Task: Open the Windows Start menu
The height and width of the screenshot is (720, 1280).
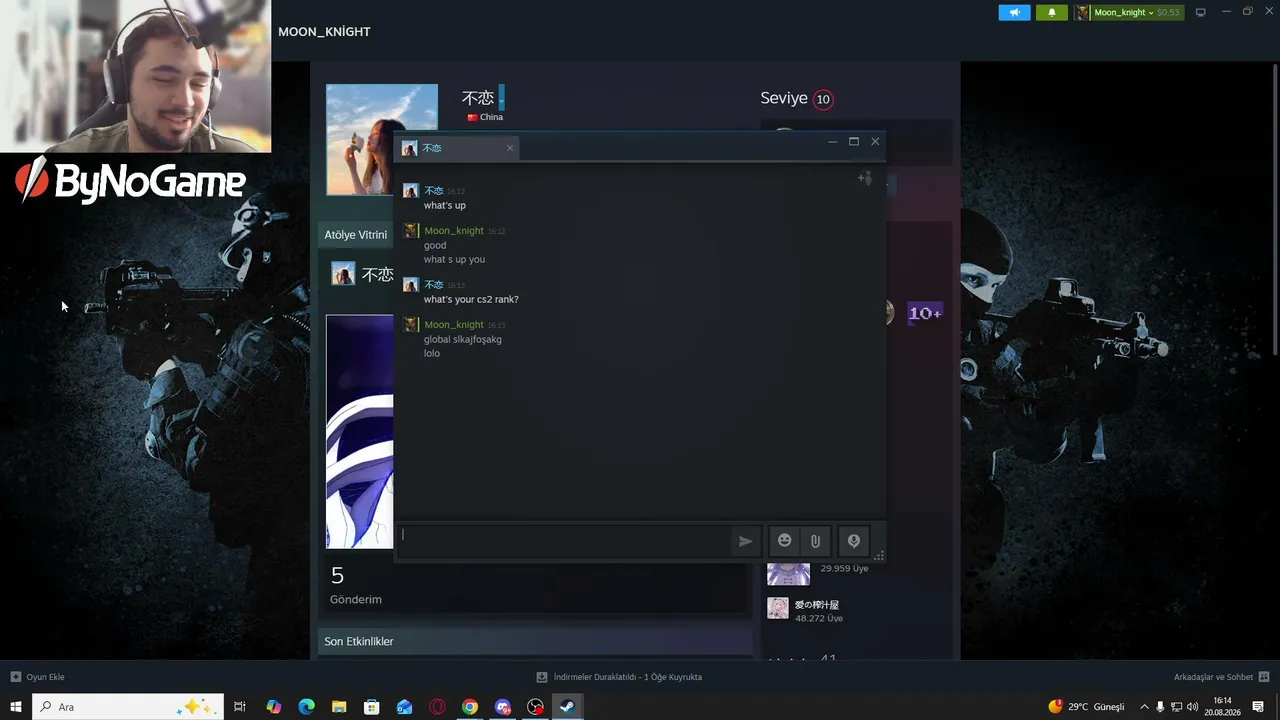Action: pos(16,707)
